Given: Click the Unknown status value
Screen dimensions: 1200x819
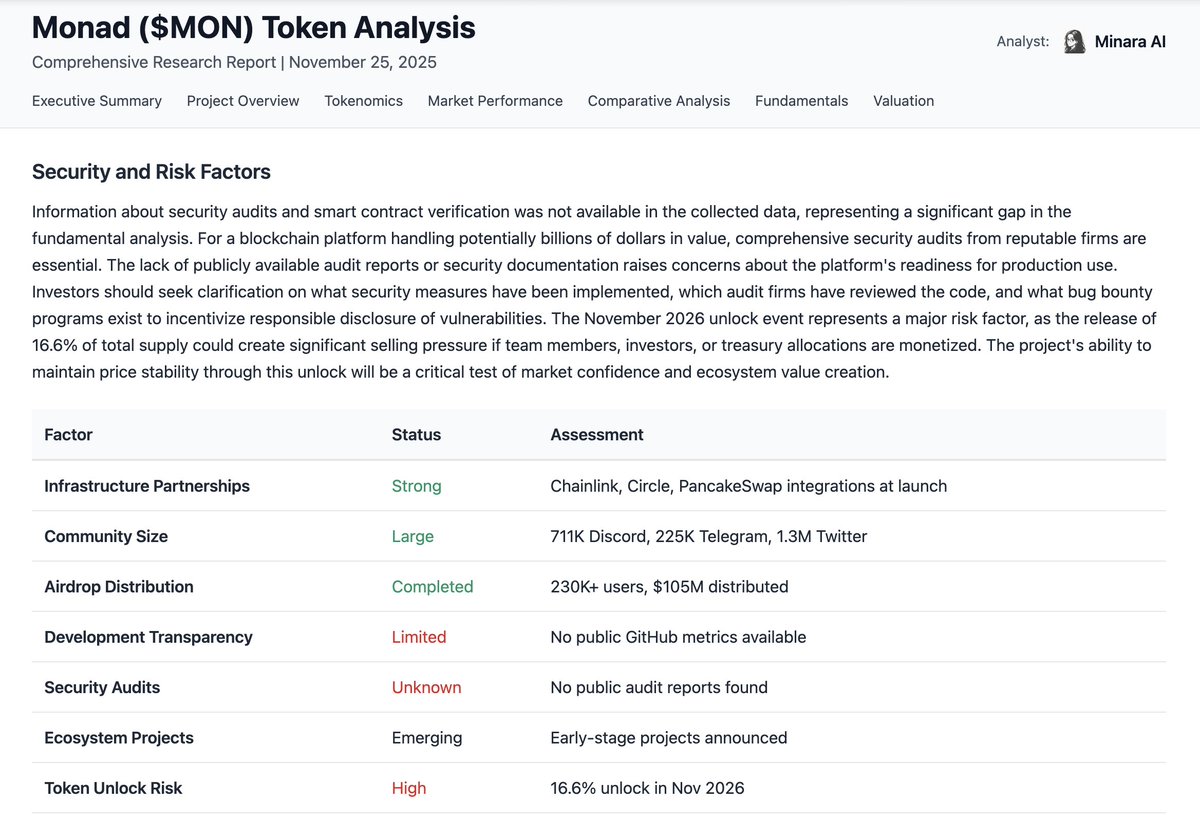Looking at the screenshot, I should pyautogui.click(x=426, y=687).
